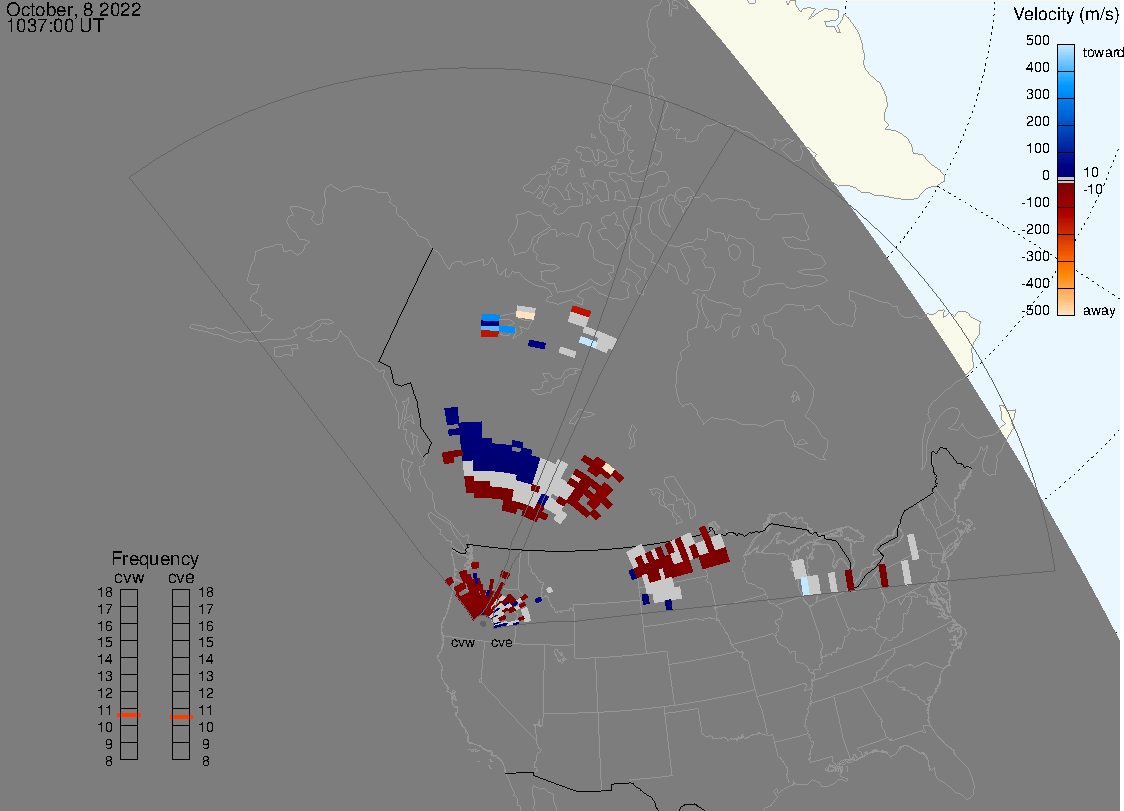Pick the orange -400 to -300 colorbar segment
The width and height of the screenshot is (1124, 811).
pyautogui.click(x=1066, y=275)
